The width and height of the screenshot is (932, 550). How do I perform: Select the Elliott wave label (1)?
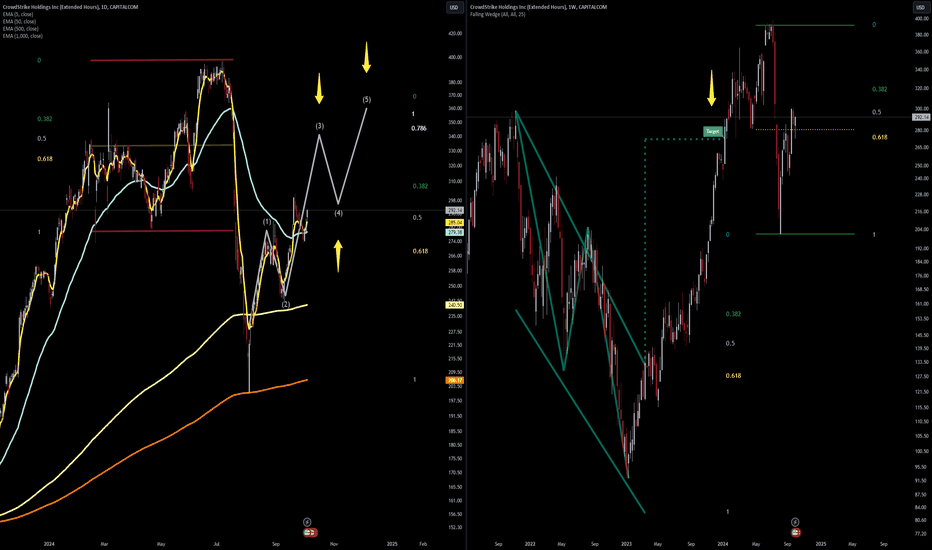click(267, 222)
